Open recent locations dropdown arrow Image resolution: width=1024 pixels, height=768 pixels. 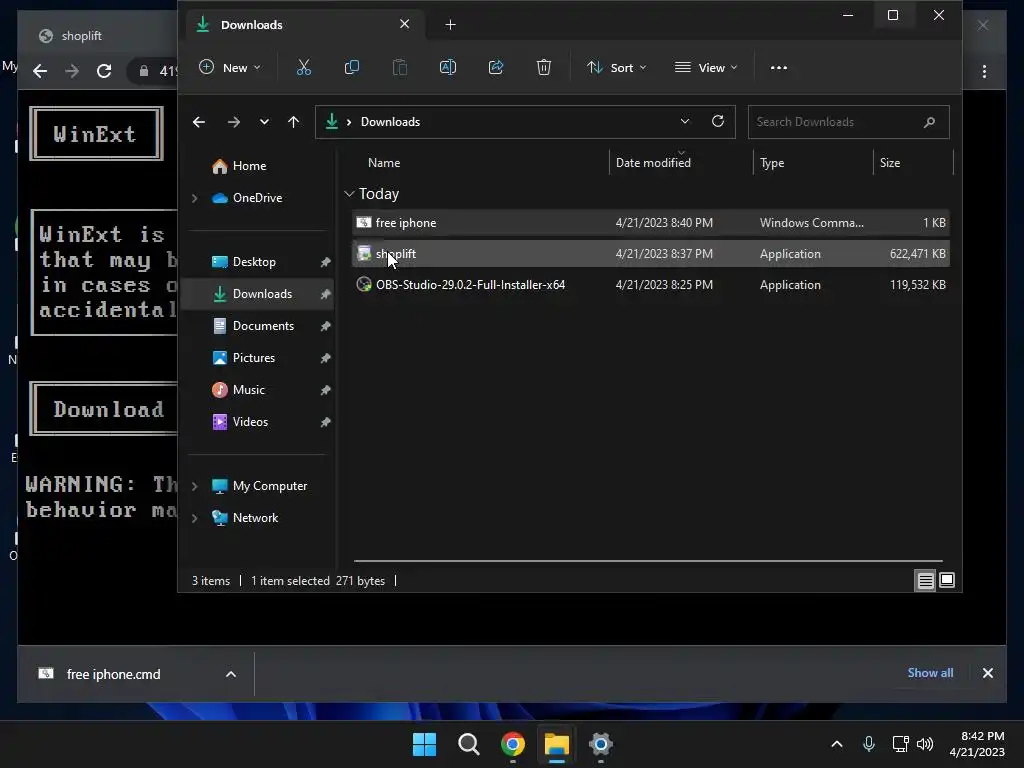(x=264, y=122)
